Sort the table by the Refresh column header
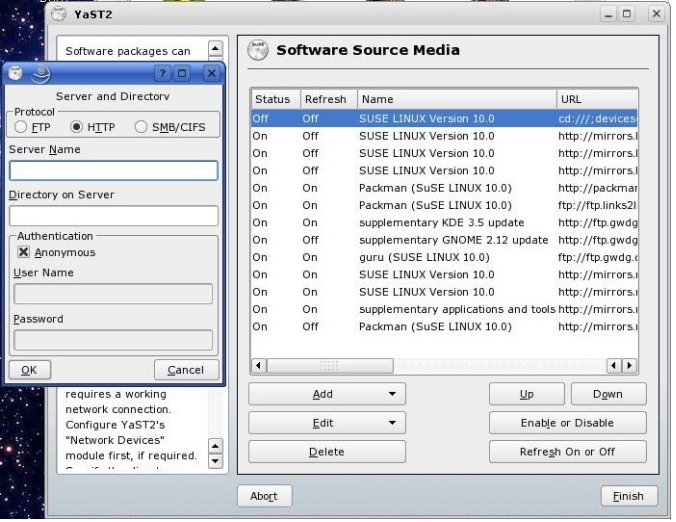This screenshot has width=676, height=522. (329, 99)
